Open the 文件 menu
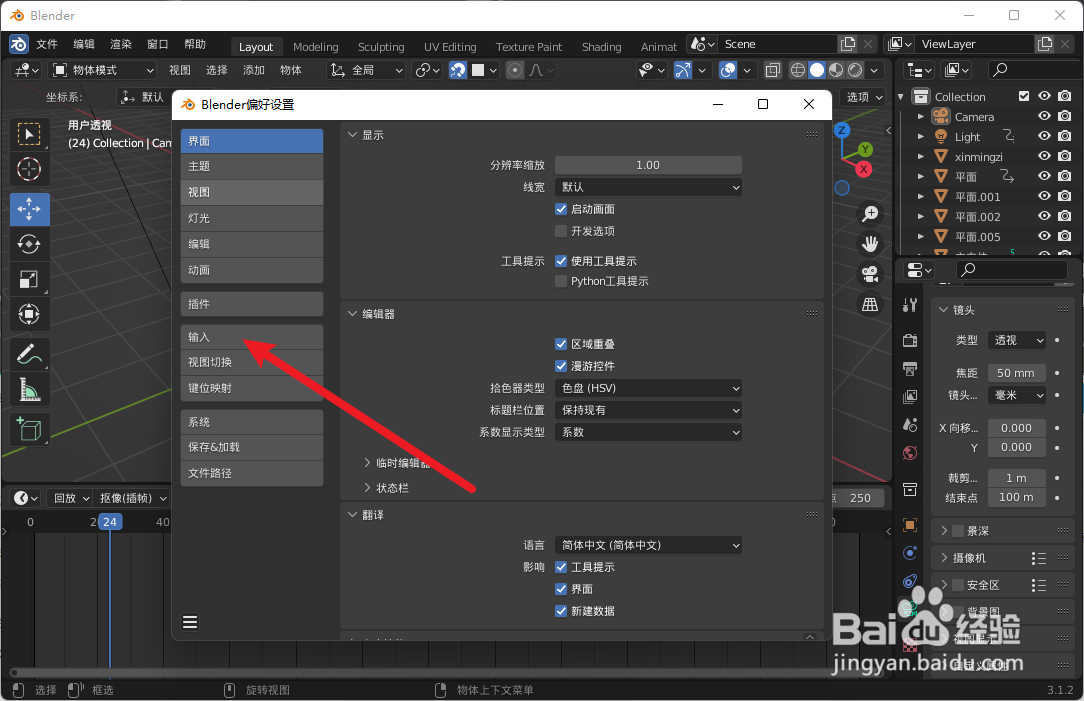Viewport: 1084px width, 701px height. click(47, 44)
